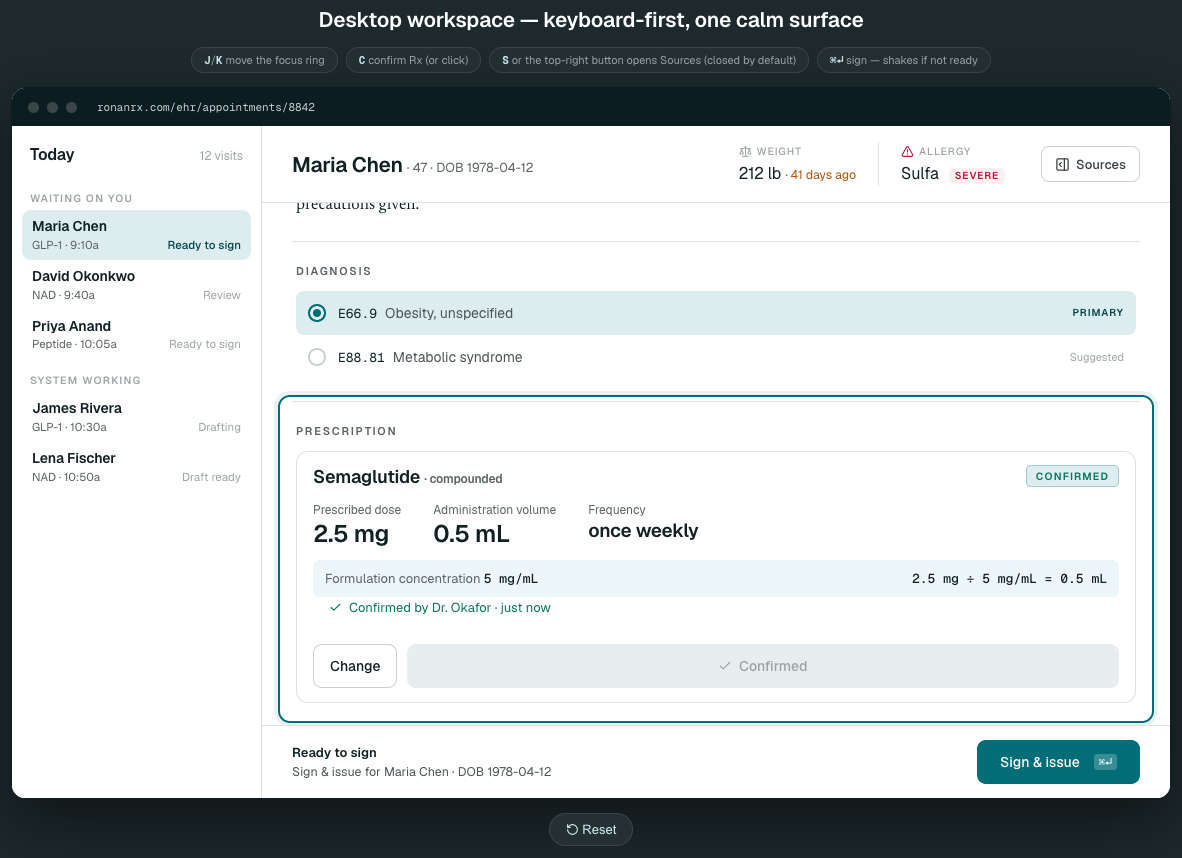The image size is (1182, 858).
Task: Click the CONFIRMED status badge
Action: click(x=1072, y=476)
